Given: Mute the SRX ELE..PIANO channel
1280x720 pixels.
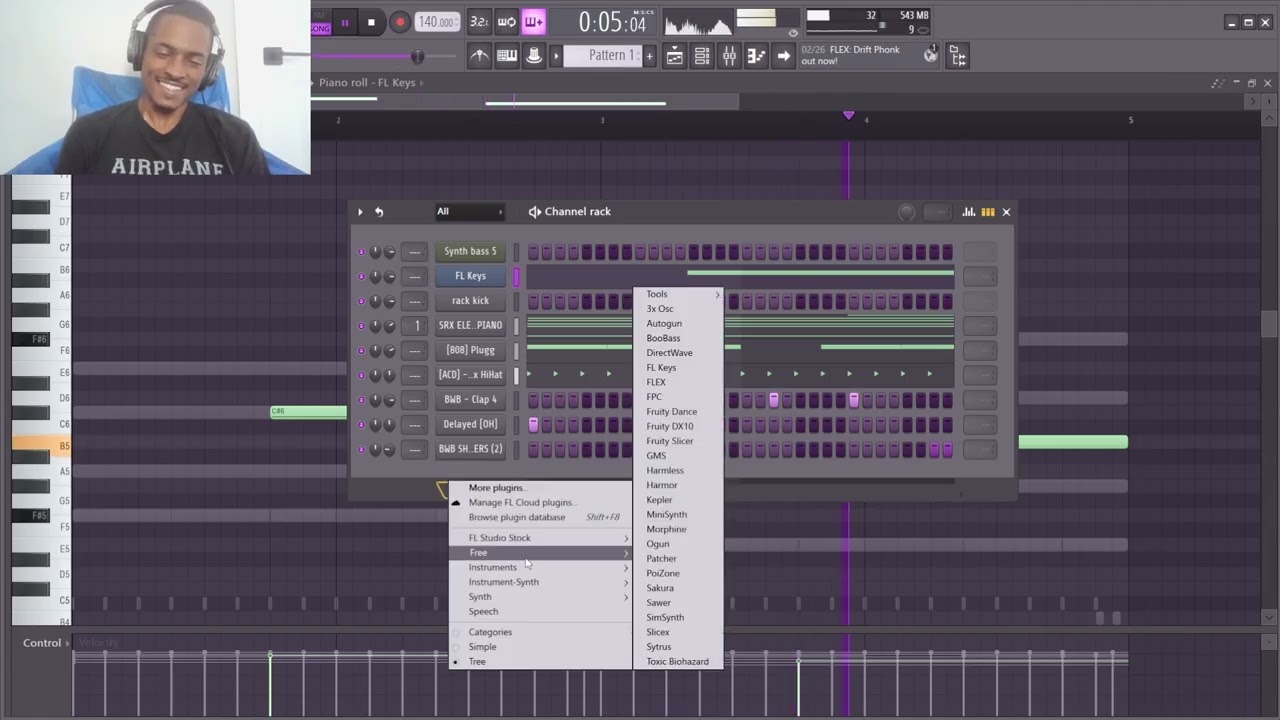Looking at the screenshot, I should [361, 326].
